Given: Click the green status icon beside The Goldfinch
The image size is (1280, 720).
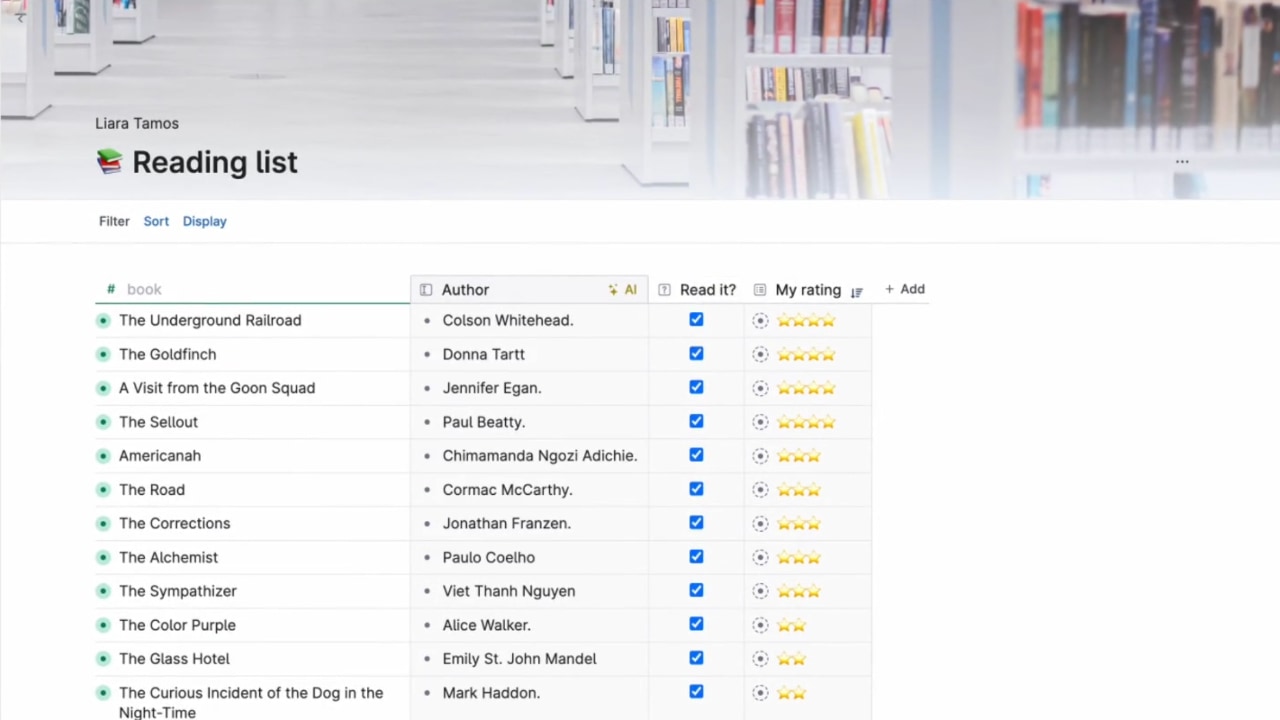Looking at the screenshot, I should pos(103,354).
